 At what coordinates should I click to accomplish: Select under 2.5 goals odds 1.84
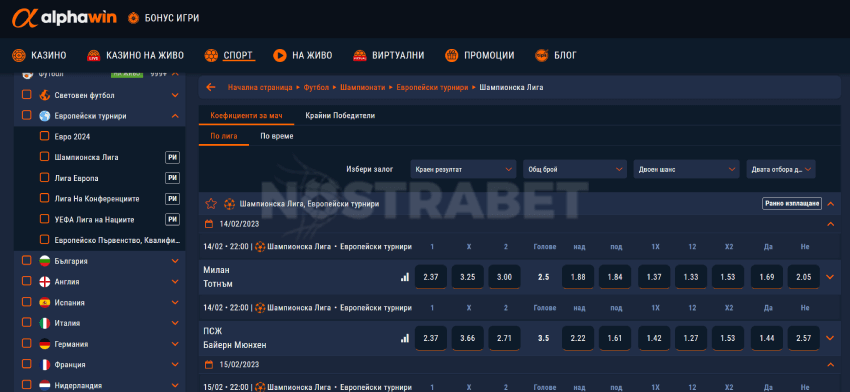coord(615,277)
